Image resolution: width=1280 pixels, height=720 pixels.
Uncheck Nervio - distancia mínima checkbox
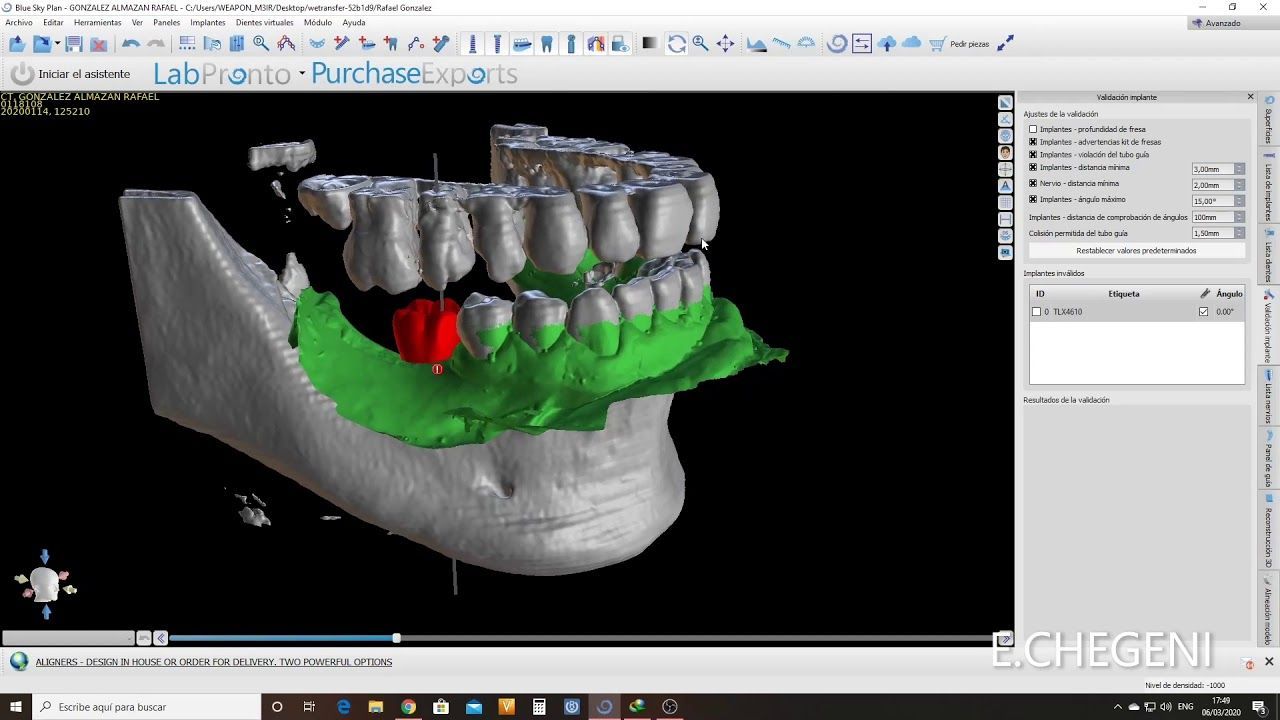point(1033,184)
